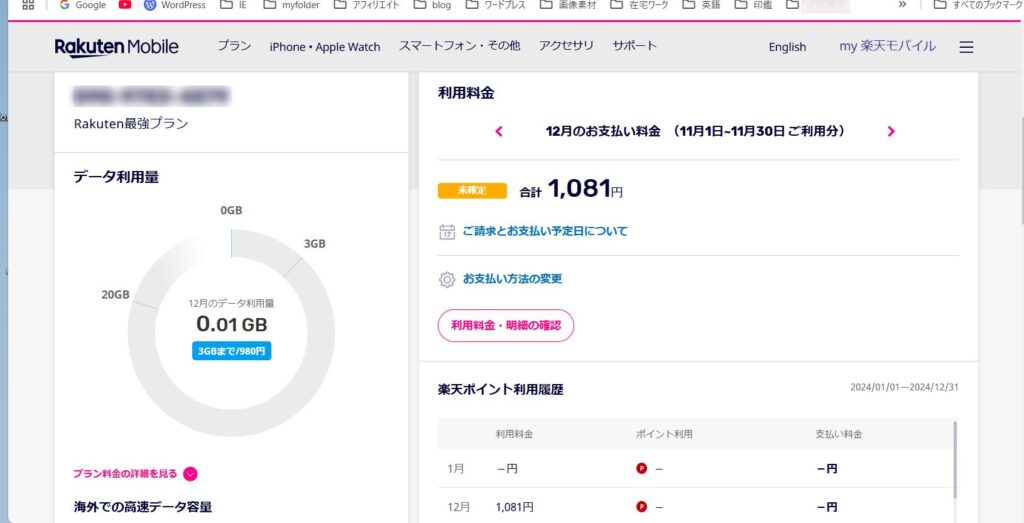Click the point icon in the 12月 row
The image size is (1024, 523).
[641, 506]
